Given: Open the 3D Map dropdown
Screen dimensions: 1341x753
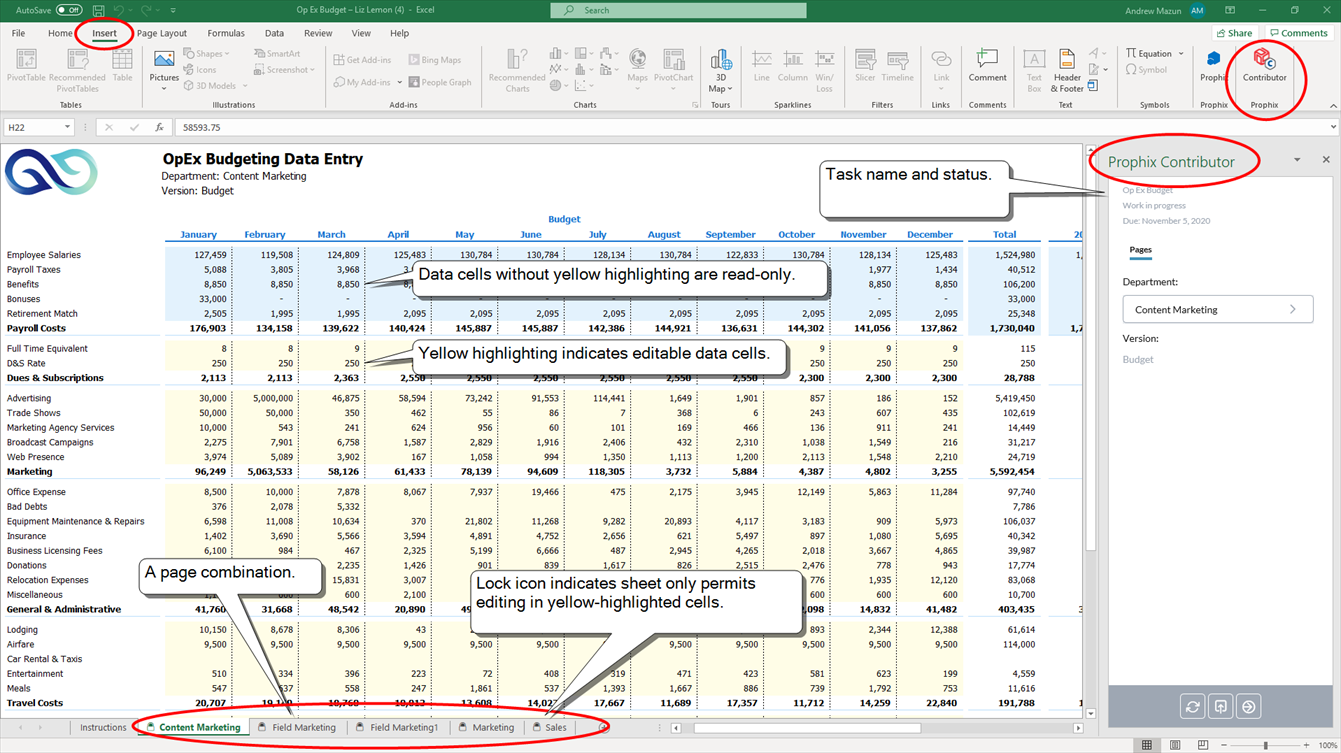Looking at the screenshot, I should pos(721,69).
